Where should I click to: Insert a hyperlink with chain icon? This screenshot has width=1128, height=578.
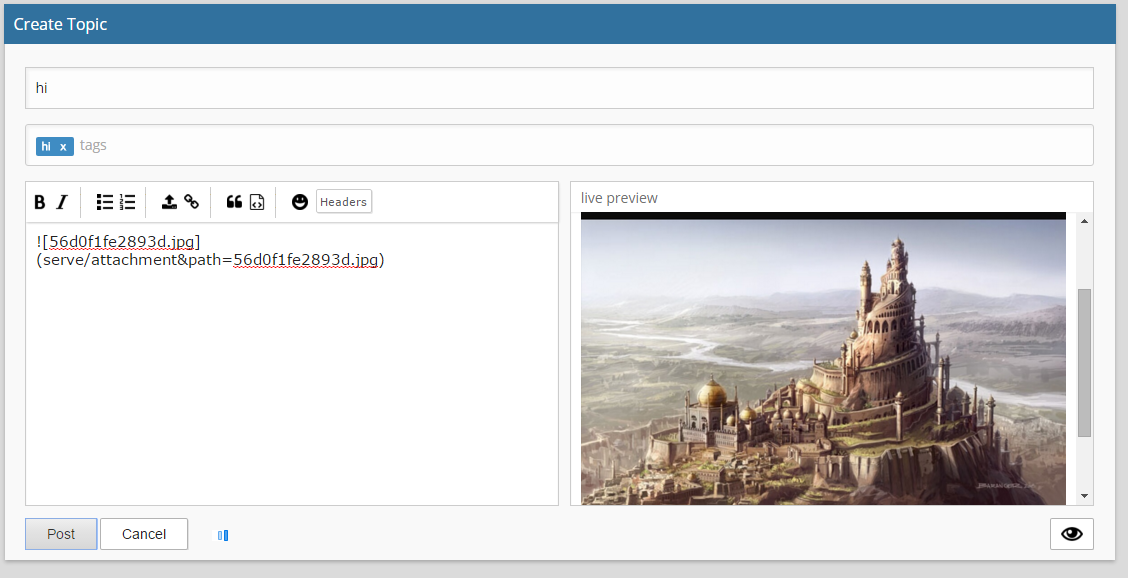(x=191, y=202)
